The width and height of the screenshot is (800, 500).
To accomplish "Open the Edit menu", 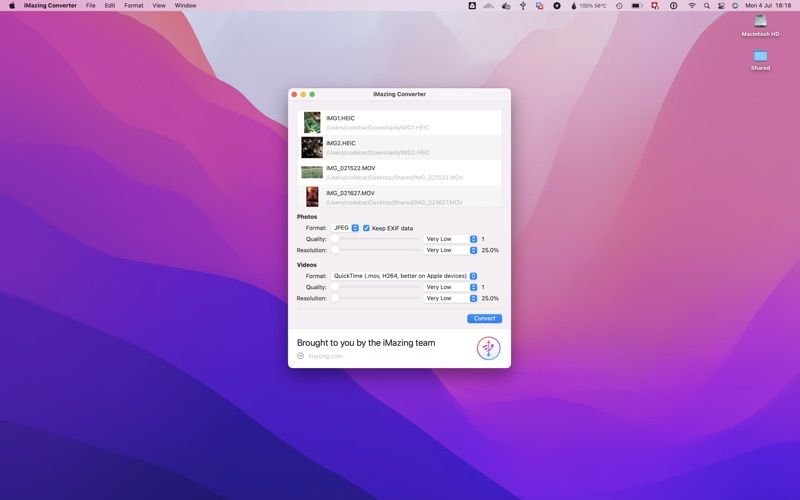I will click(110, 6).
